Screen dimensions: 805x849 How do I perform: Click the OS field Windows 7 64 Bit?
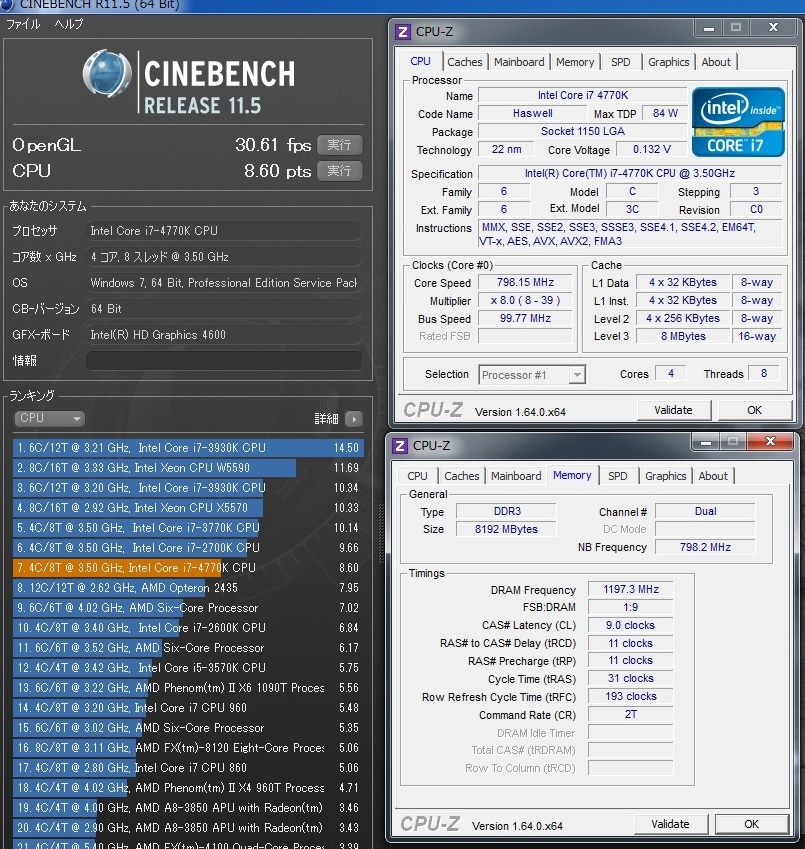[x=224, y=283]
